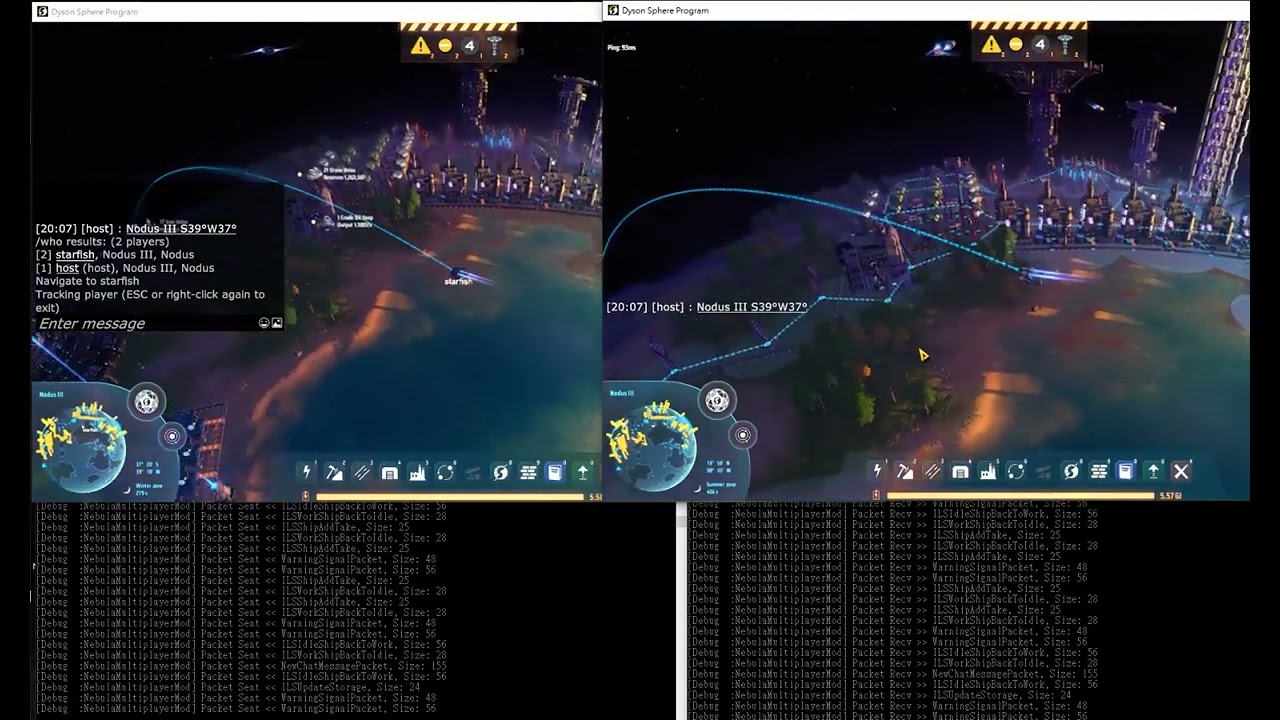This screenshot has height=720, width=1280.
Task: Open Resource Gathering category in right window
Action: (x=905, y=471)
